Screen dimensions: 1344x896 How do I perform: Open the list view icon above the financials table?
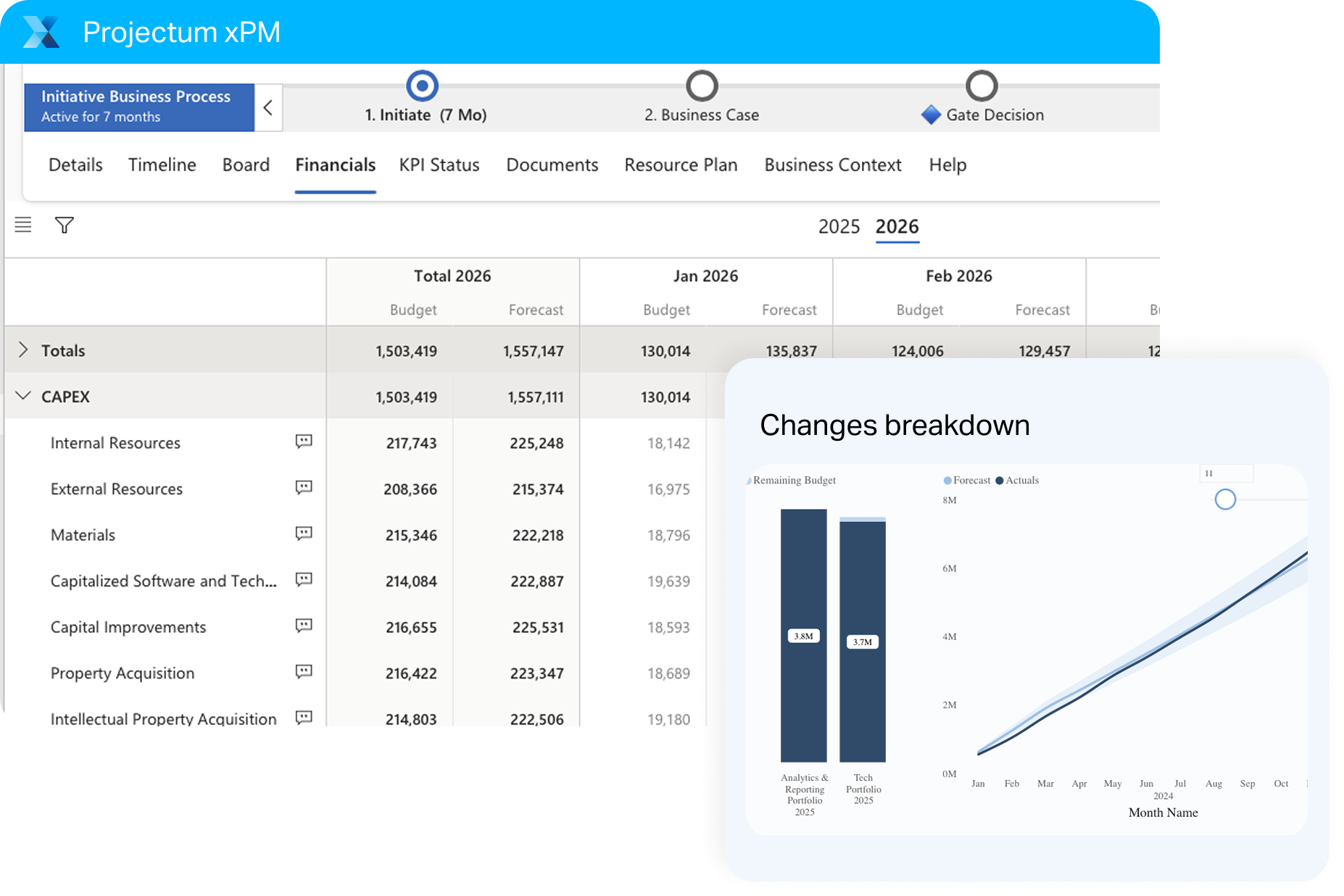[23, 225]
